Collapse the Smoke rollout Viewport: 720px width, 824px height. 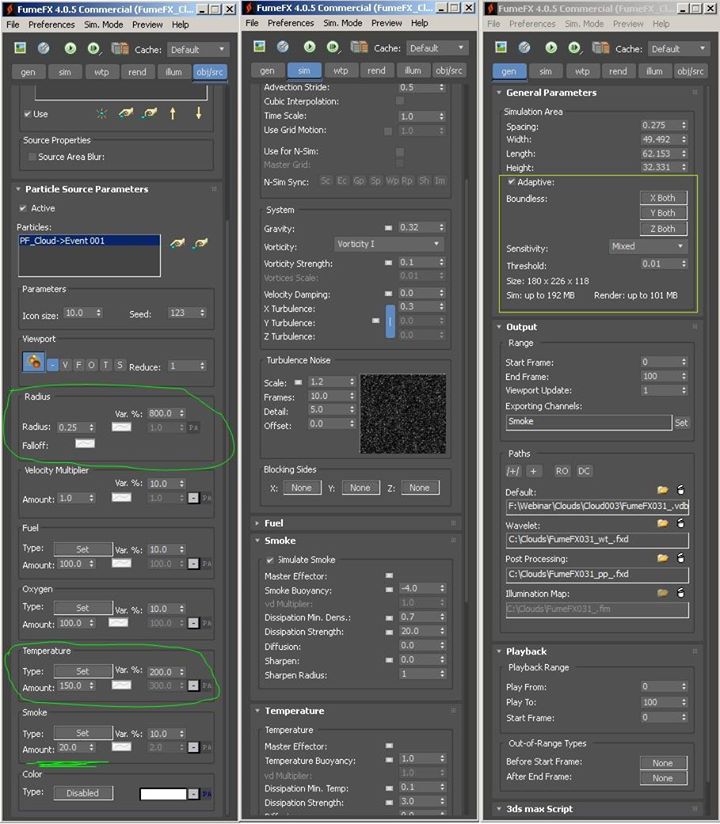(x=280, y=540)
